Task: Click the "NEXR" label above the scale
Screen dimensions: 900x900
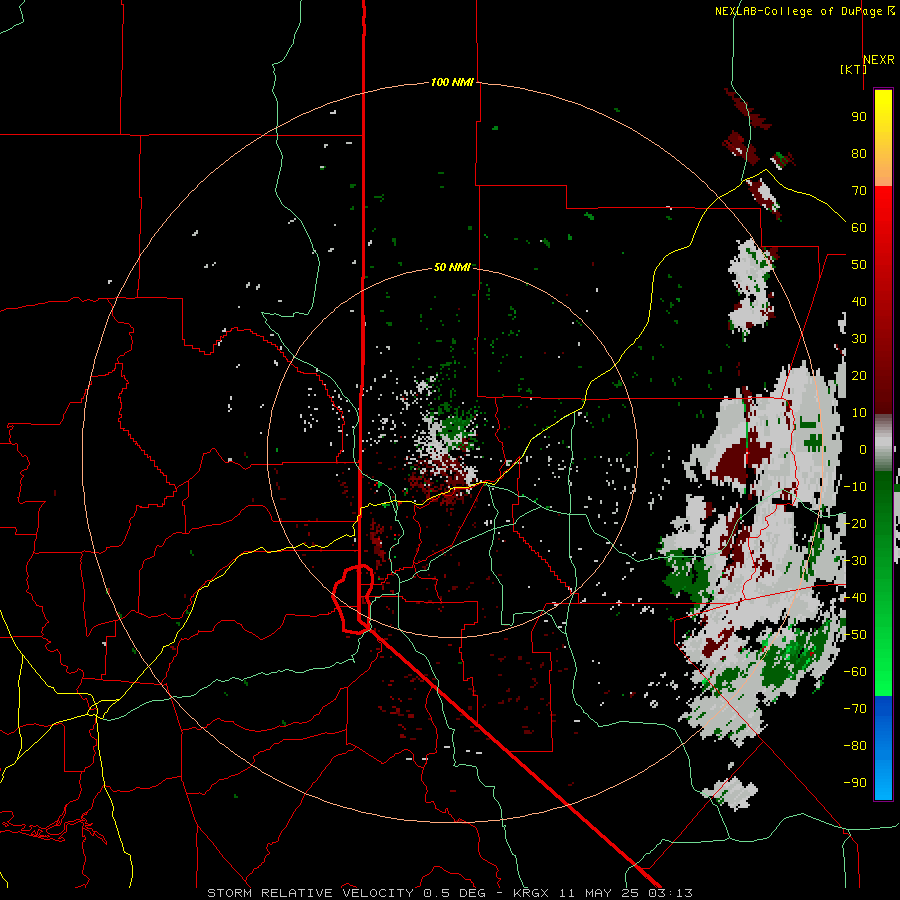Action: click(879, 60)
